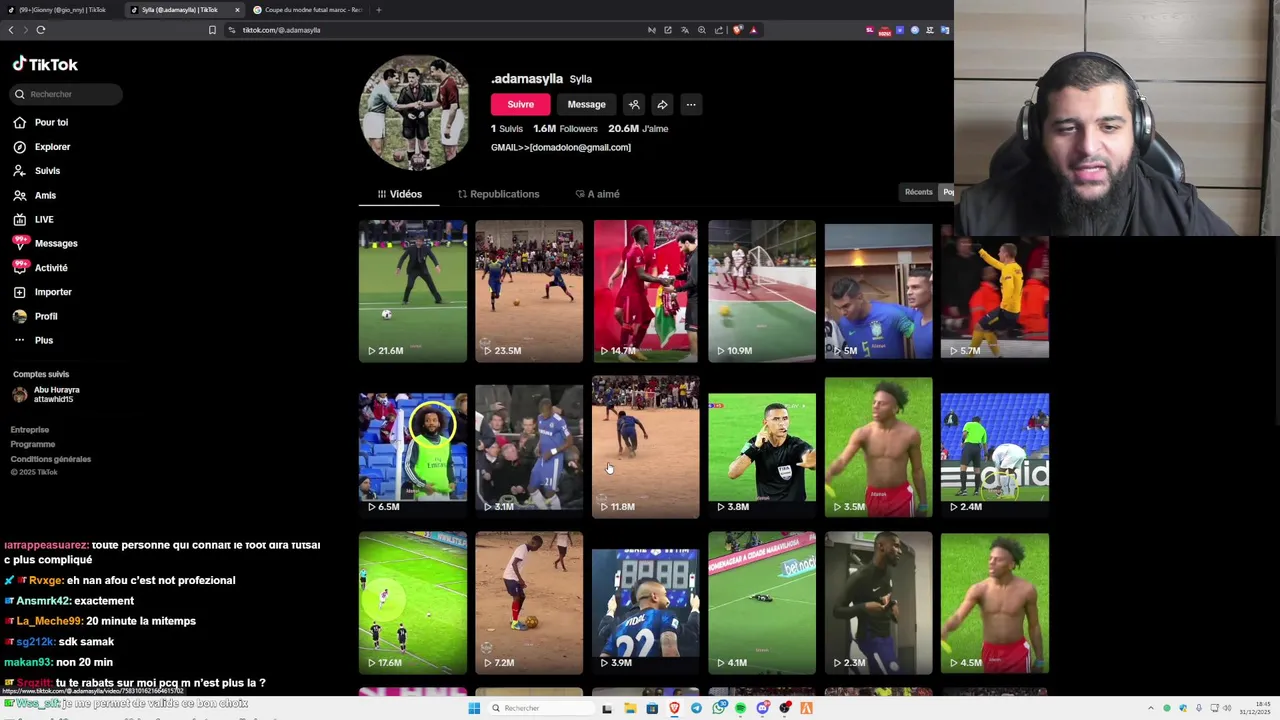Click the bookmark icon in address bar
Viewport: 1280px width, 720px height.
pyautogui.click(x=212, y=30)
